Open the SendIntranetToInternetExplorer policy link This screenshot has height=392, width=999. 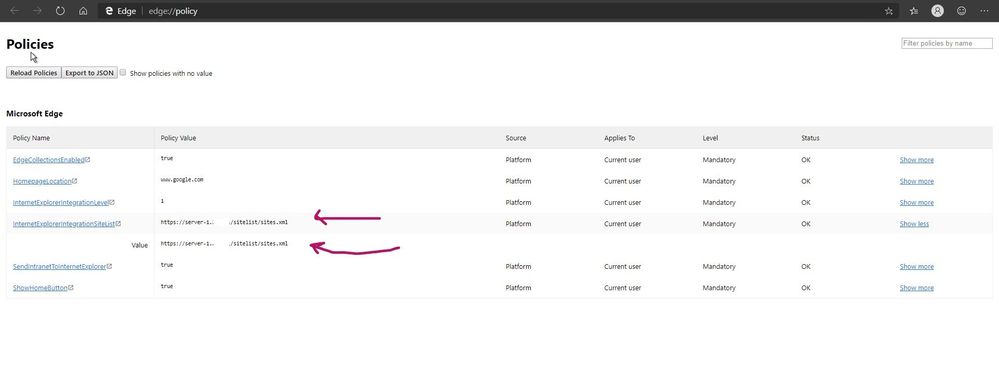point(59,266)
